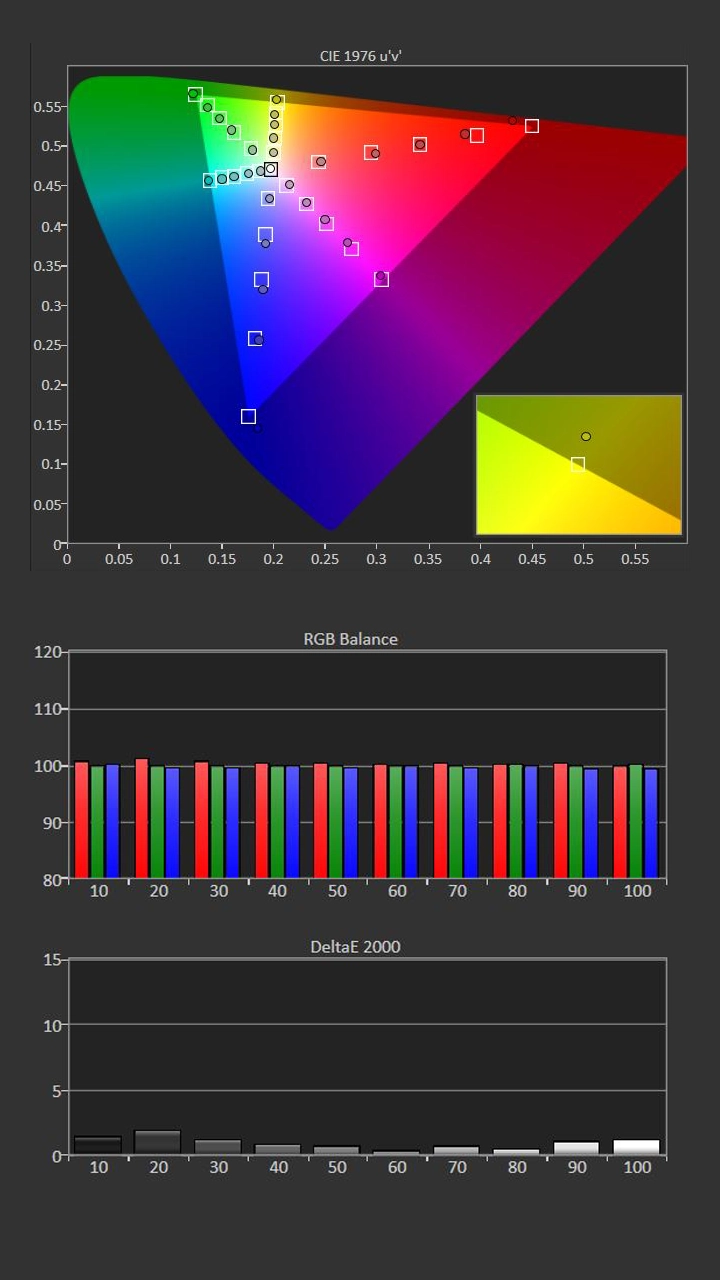Click the red bar at 20 in RGB Balance

tap(142, 819)
